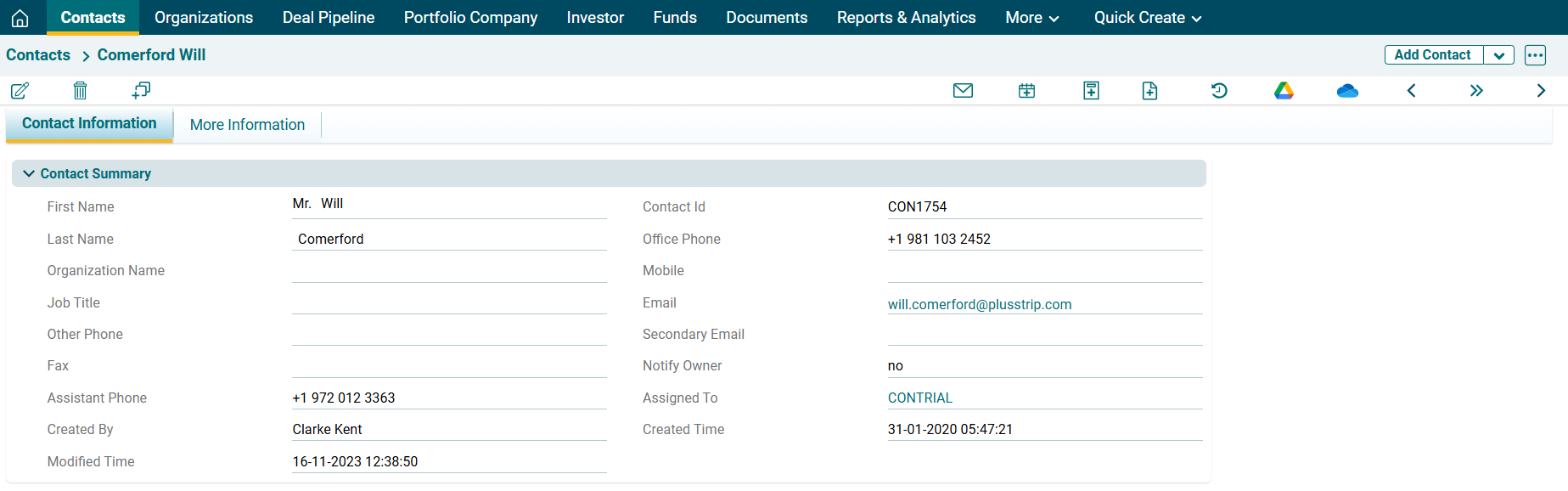Switch to the More Information tab
This screenshot has height=491, width=1568.
click(247, 125)
